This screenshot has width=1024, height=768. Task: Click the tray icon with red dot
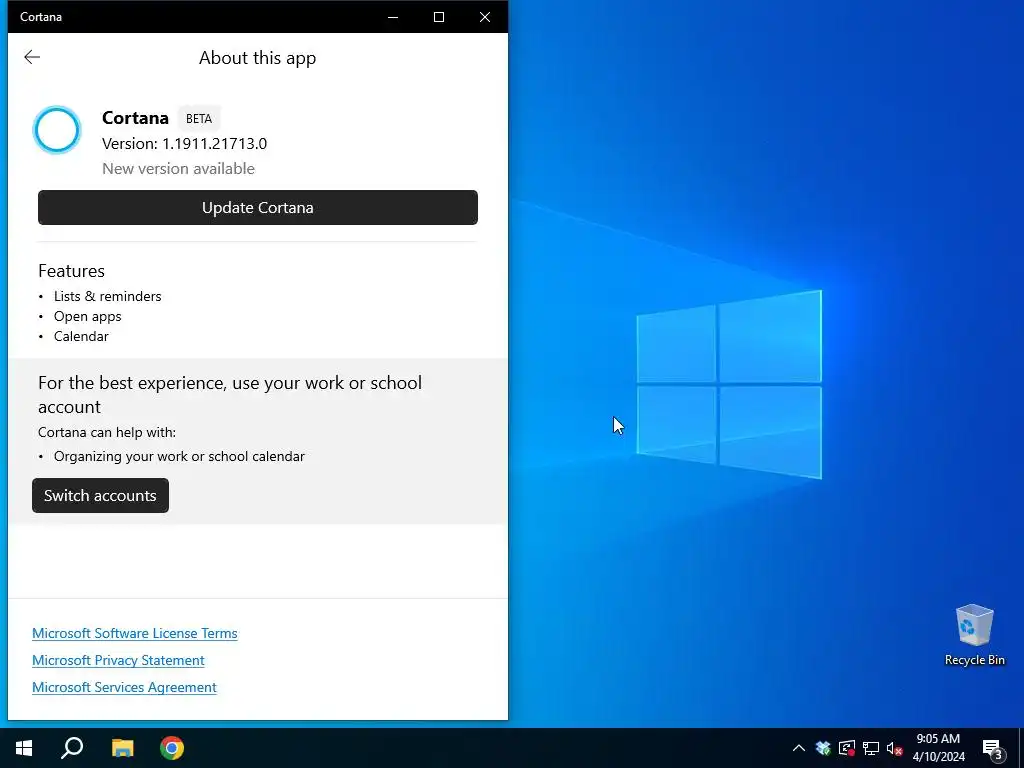tap(847, 748)
